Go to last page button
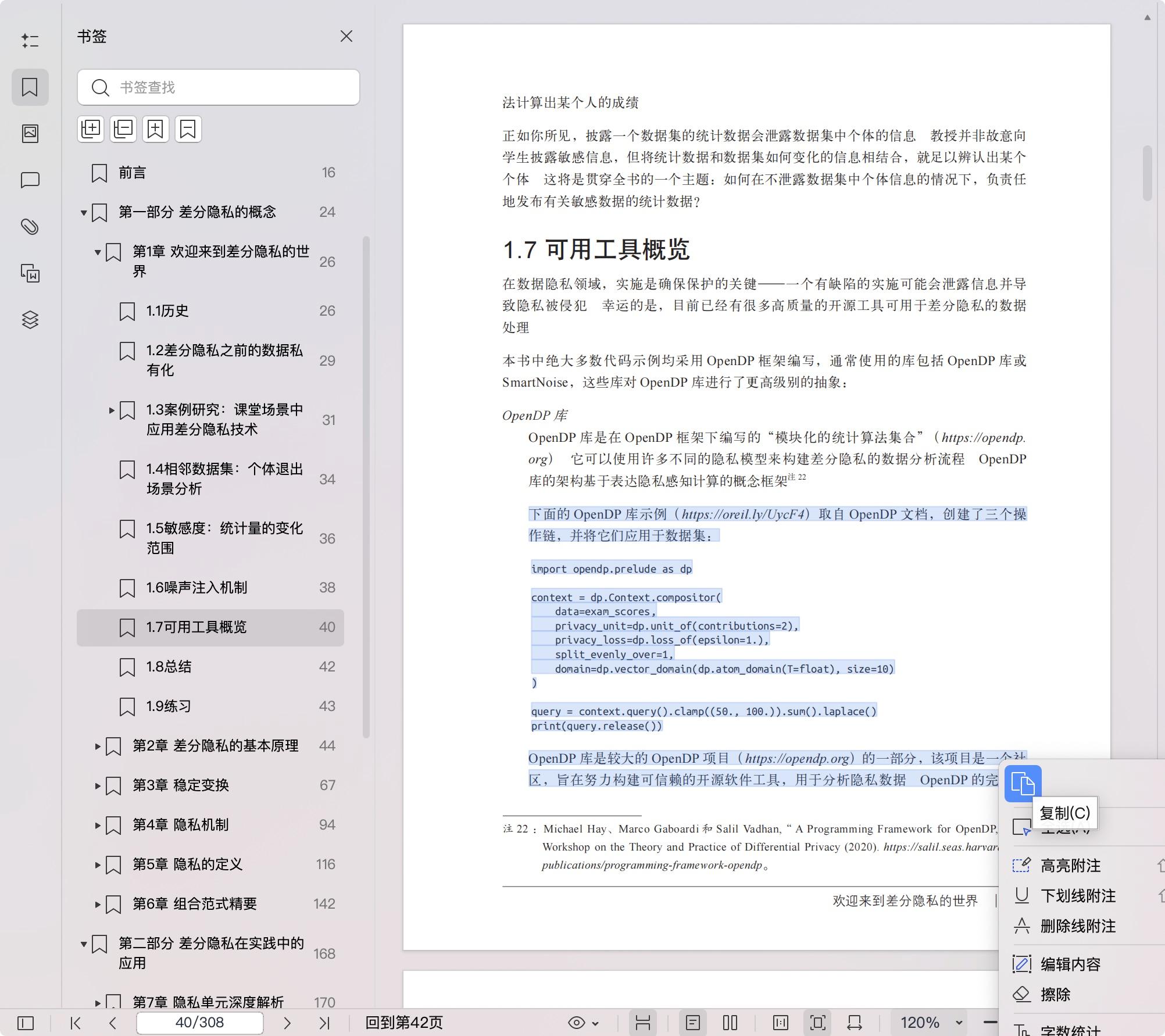 click(324, 1023)
